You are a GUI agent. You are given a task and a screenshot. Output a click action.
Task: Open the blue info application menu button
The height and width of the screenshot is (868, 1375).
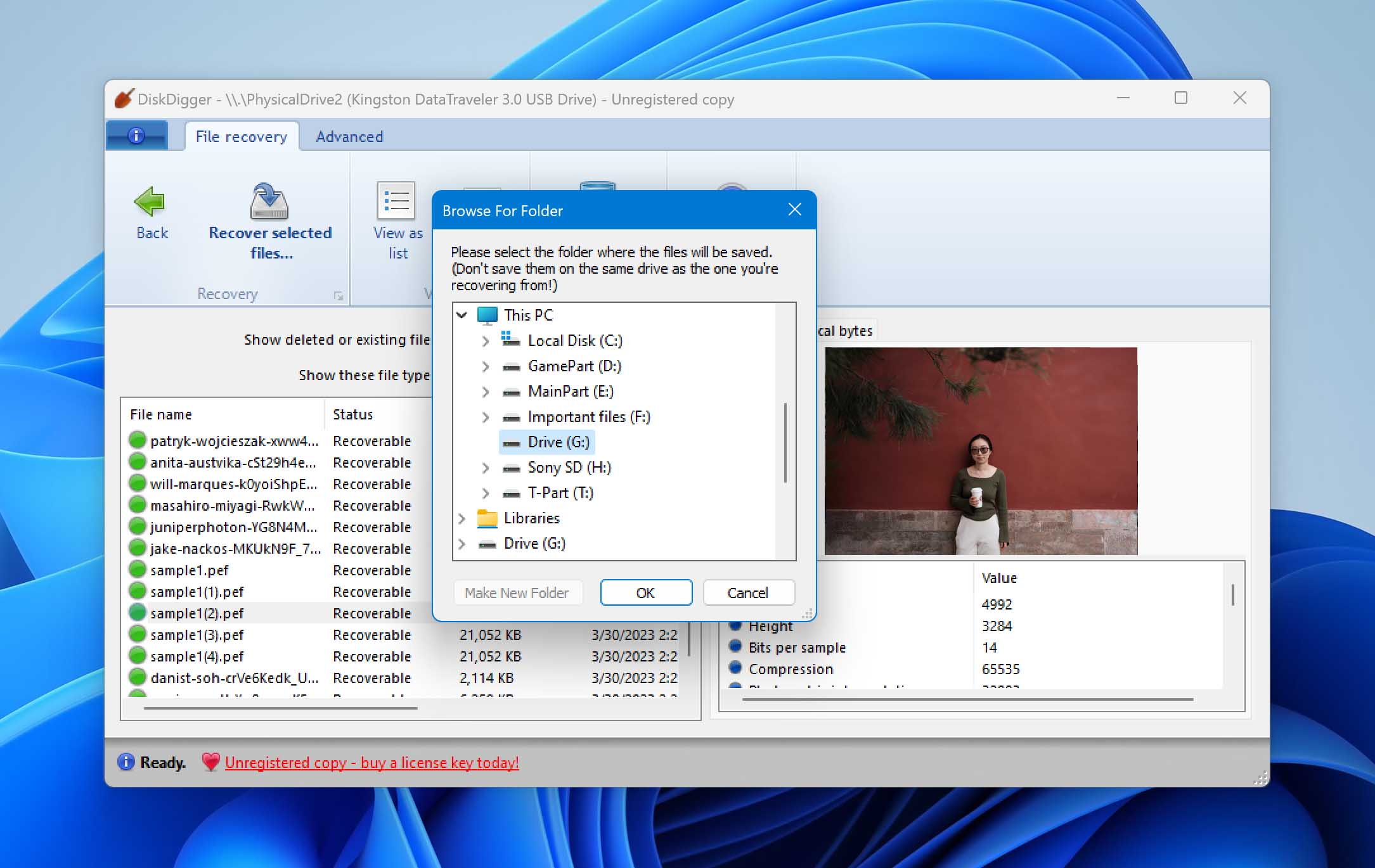[137, 136]
